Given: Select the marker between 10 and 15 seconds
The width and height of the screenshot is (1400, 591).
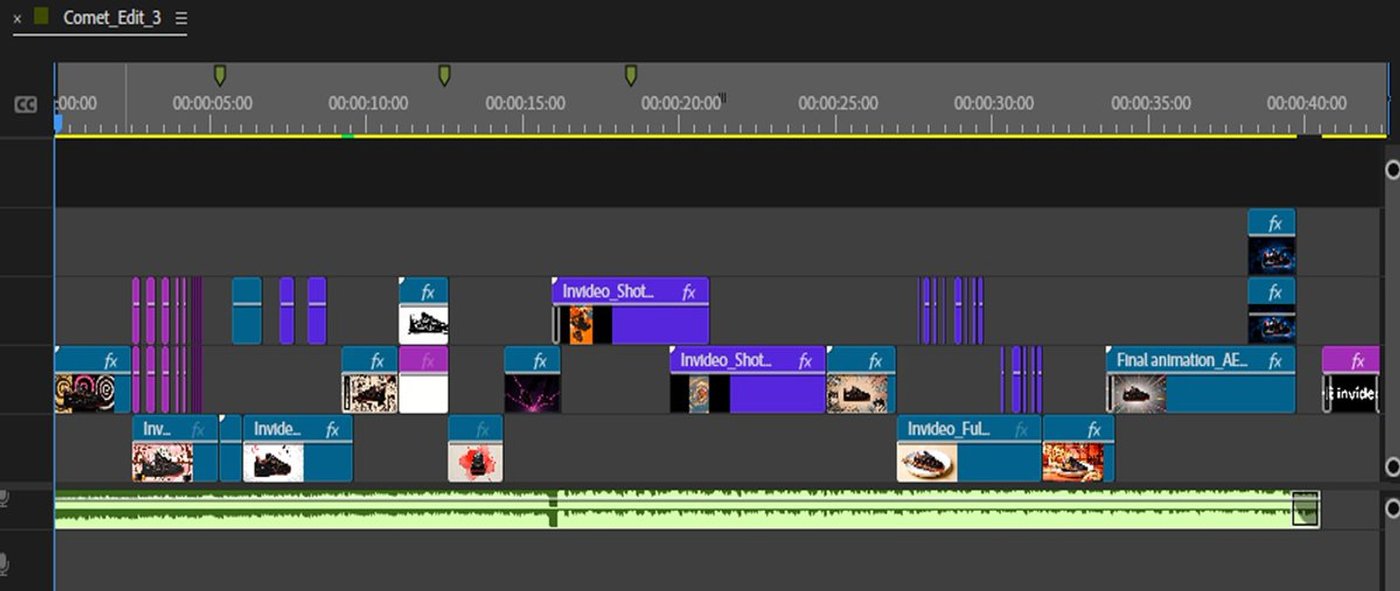Looking at the screenshot, I should point(444,75).
